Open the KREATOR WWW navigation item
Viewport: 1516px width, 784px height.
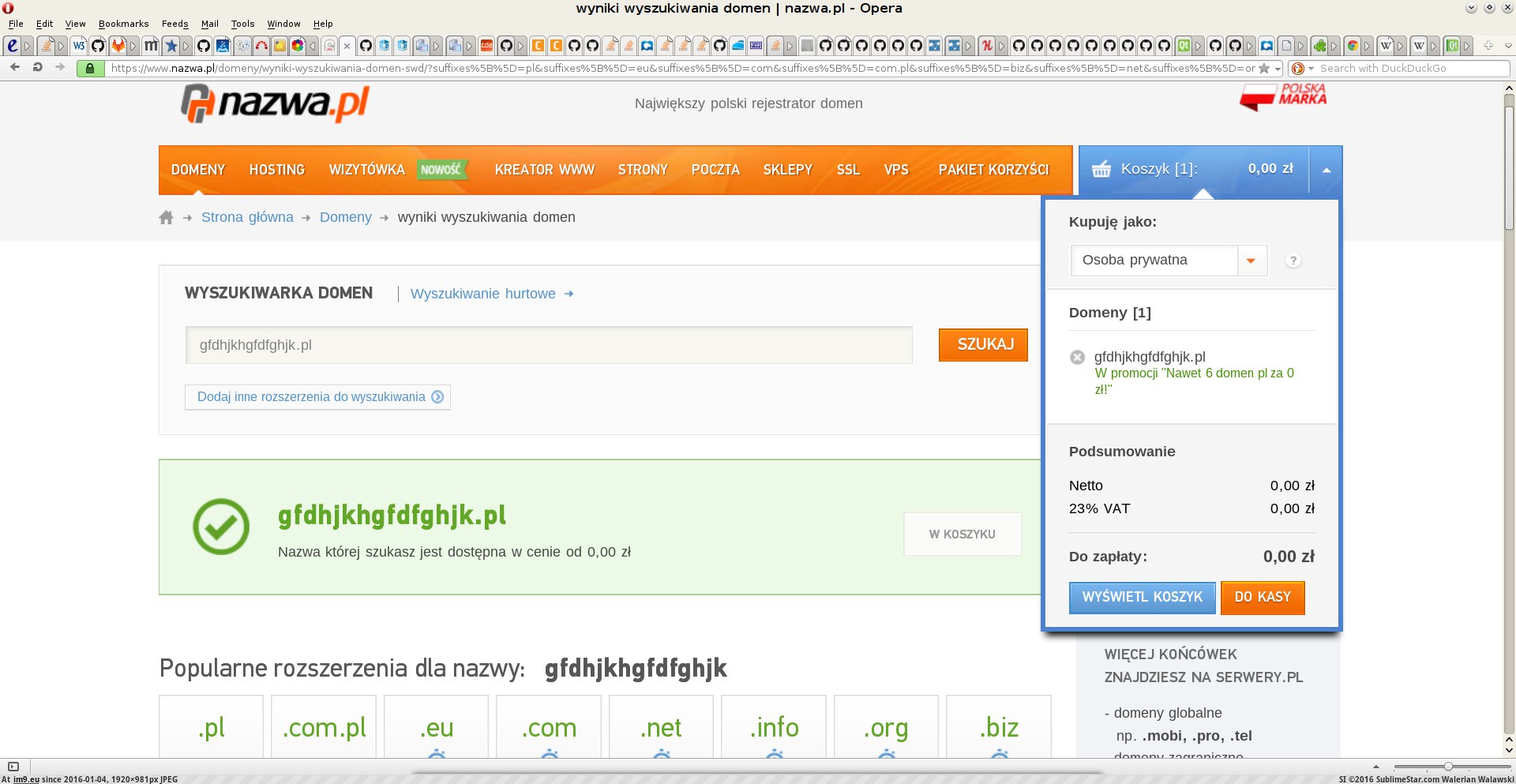pos(545,170)
